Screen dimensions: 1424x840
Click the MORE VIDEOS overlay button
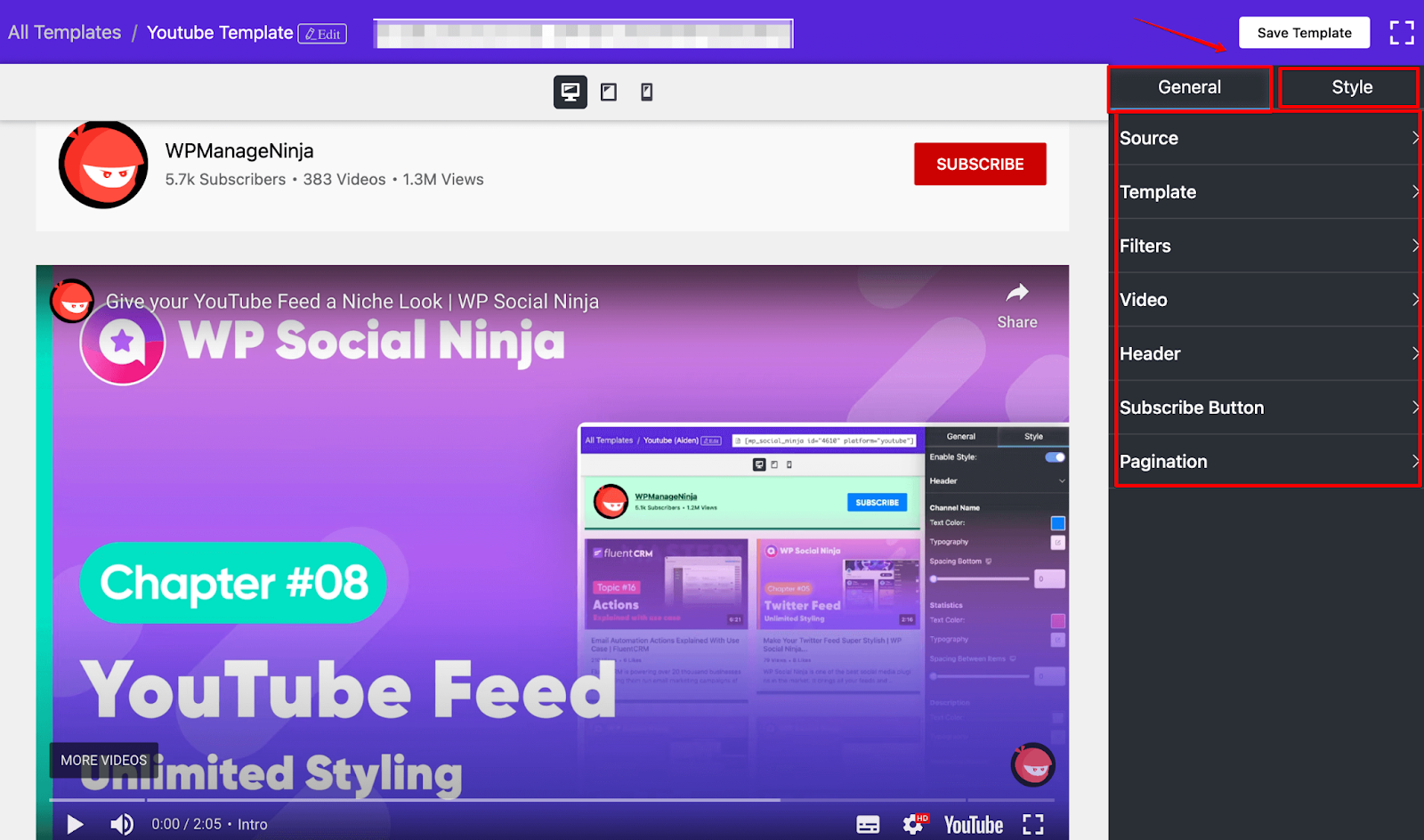[104, 761]
